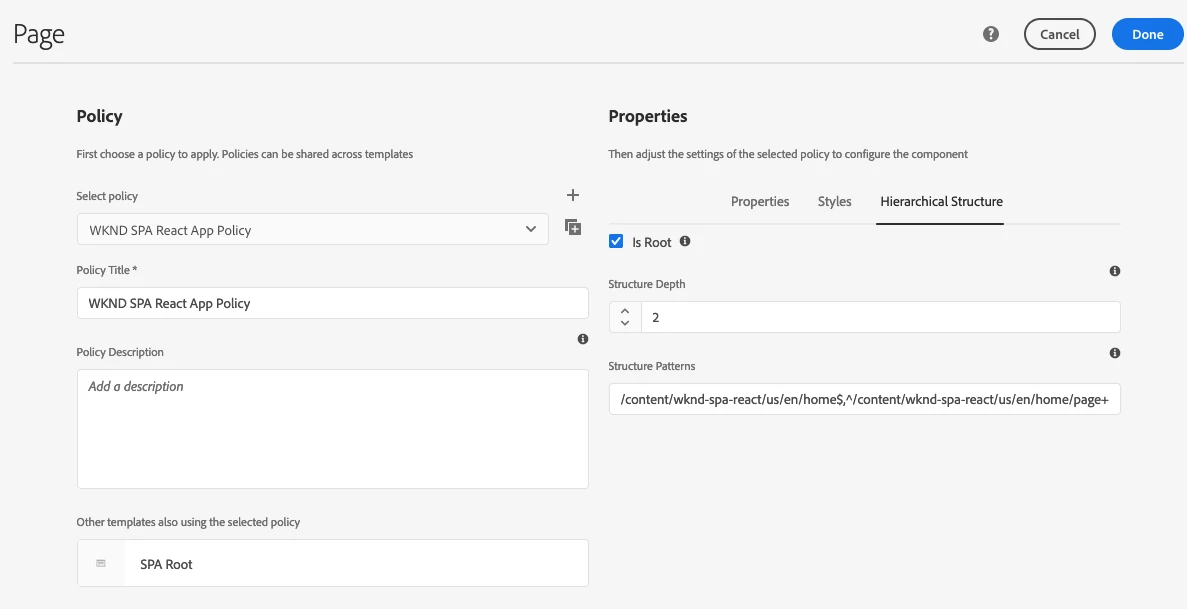Image resolution: width=1187 pixels, height=609 pixels.
Task: Add a new policy with plus icon
Action: click(573, 195)
